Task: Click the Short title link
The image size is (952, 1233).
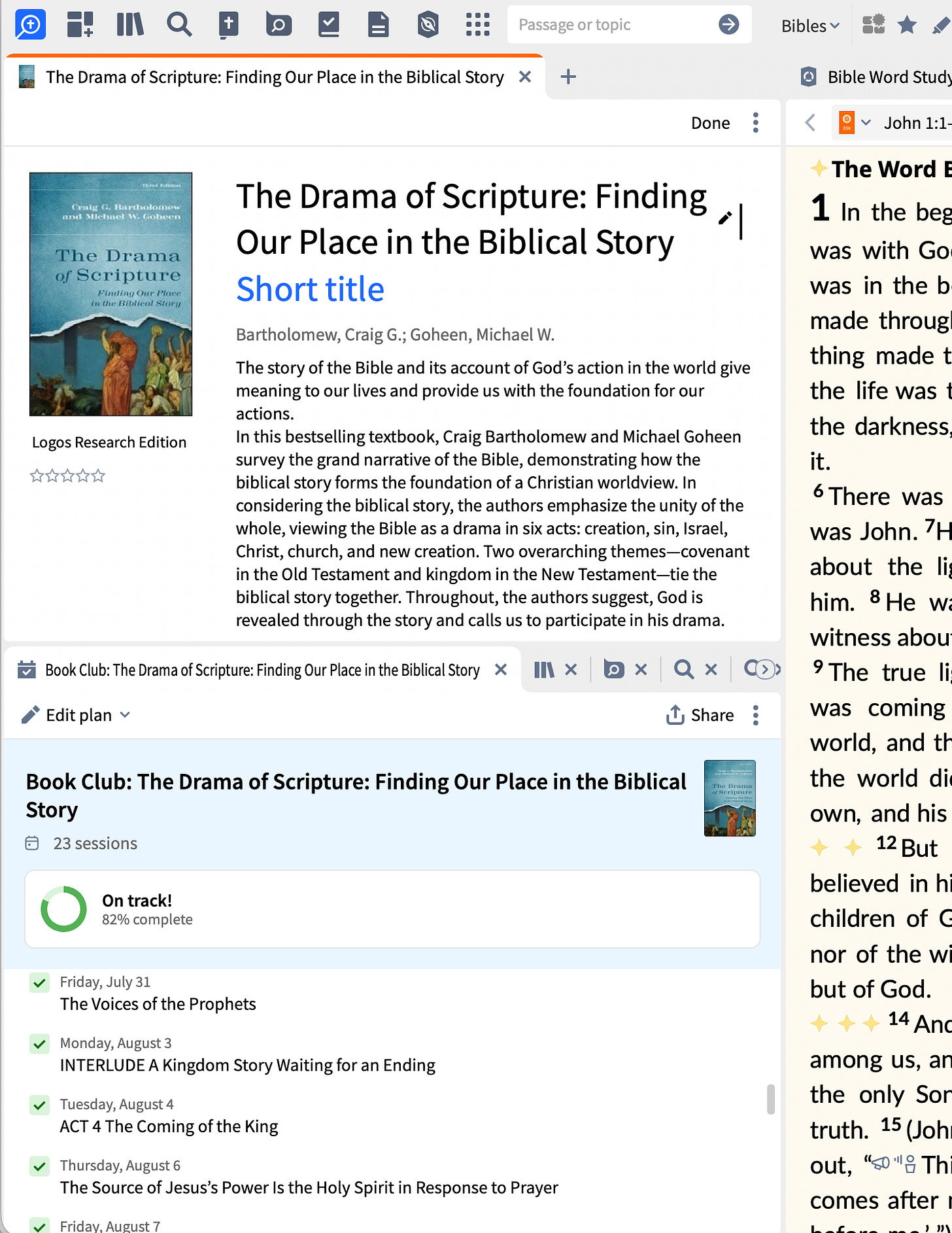Action: 310,289
